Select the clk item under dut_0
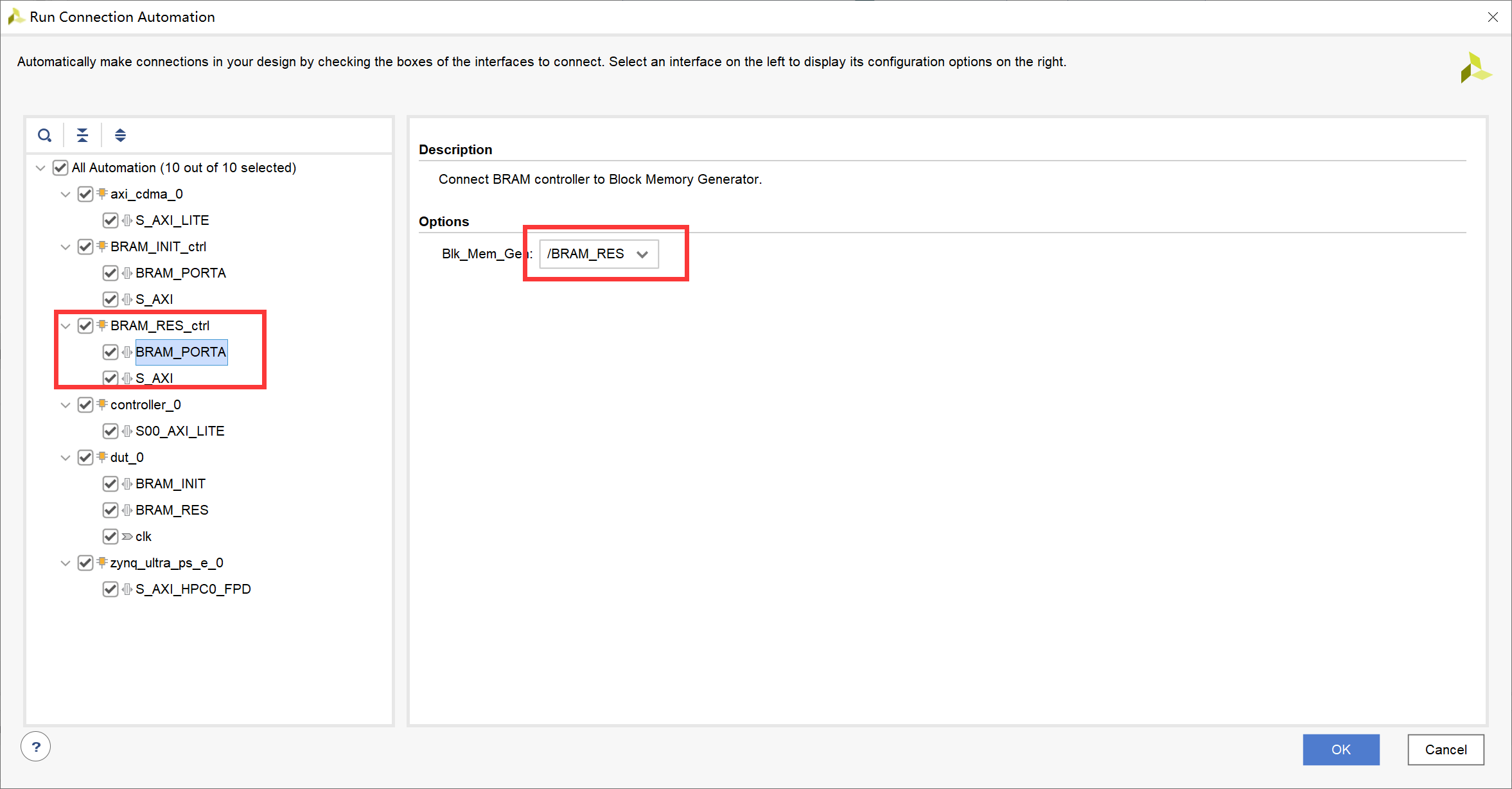This screenshot has height=789, width=1512. click(143, 536)
